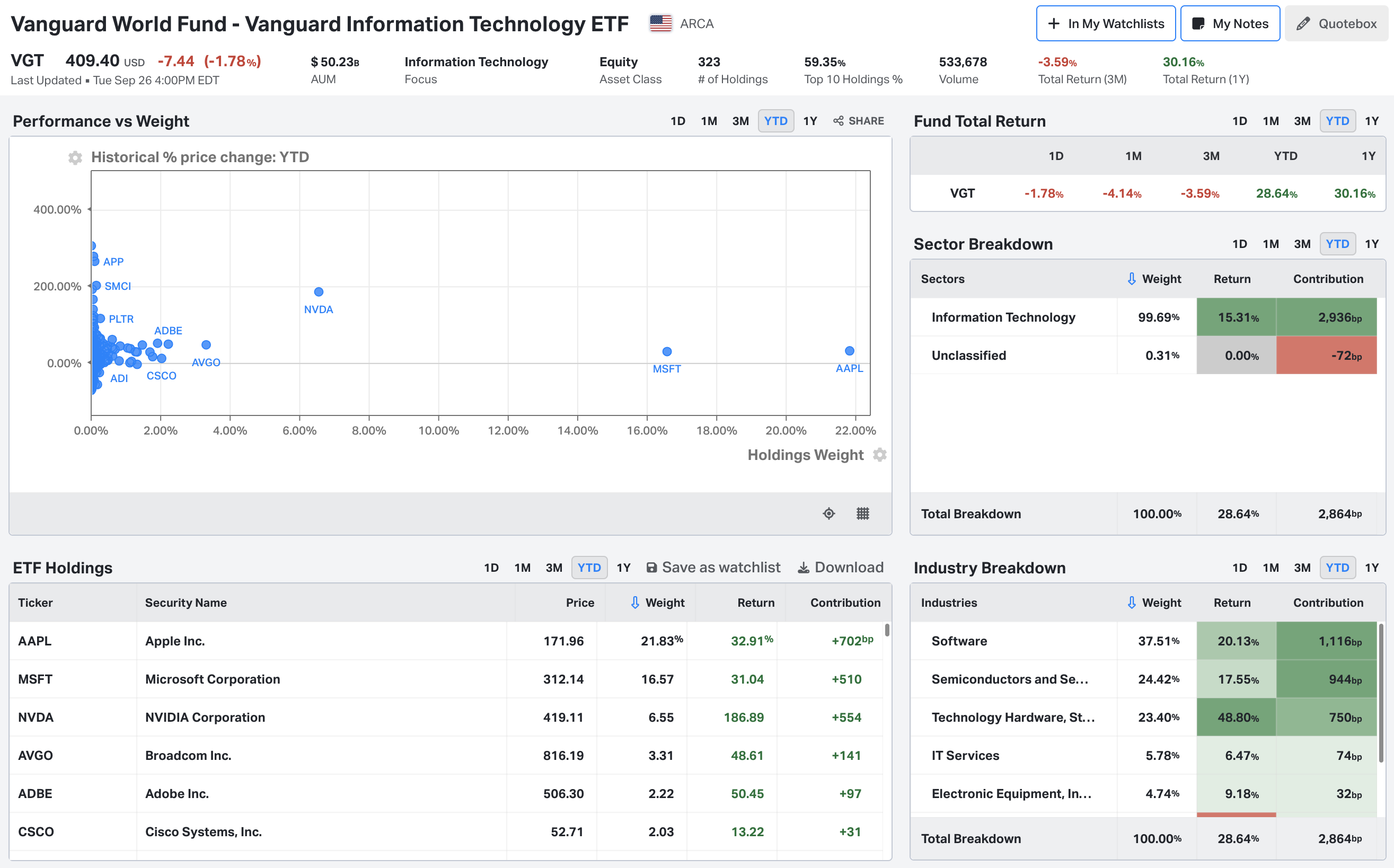Sort ETF Holdings by Ticker column
This screenshot has width=1394, height=868.
point(35,603)
